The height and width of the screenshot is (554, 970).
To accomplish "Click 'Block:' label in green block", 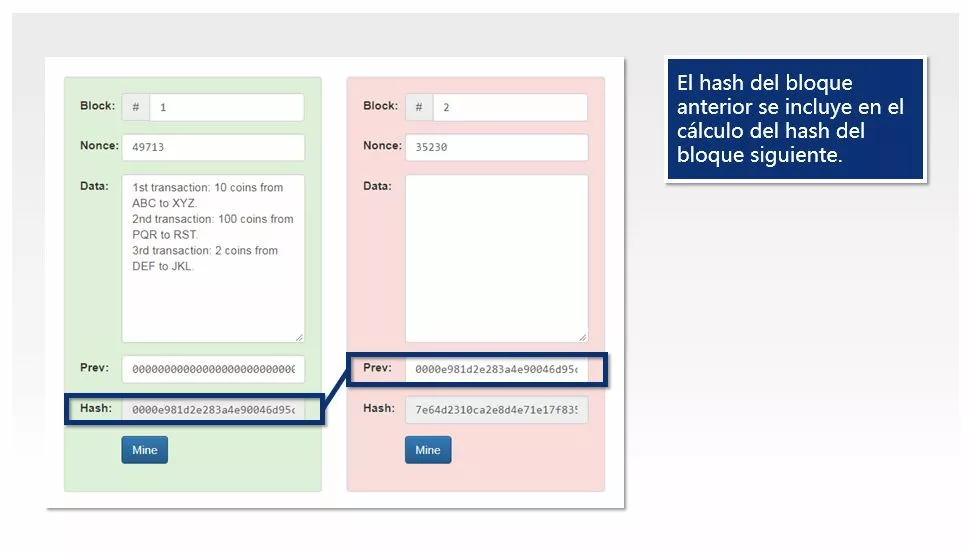I will pos(97,106).
